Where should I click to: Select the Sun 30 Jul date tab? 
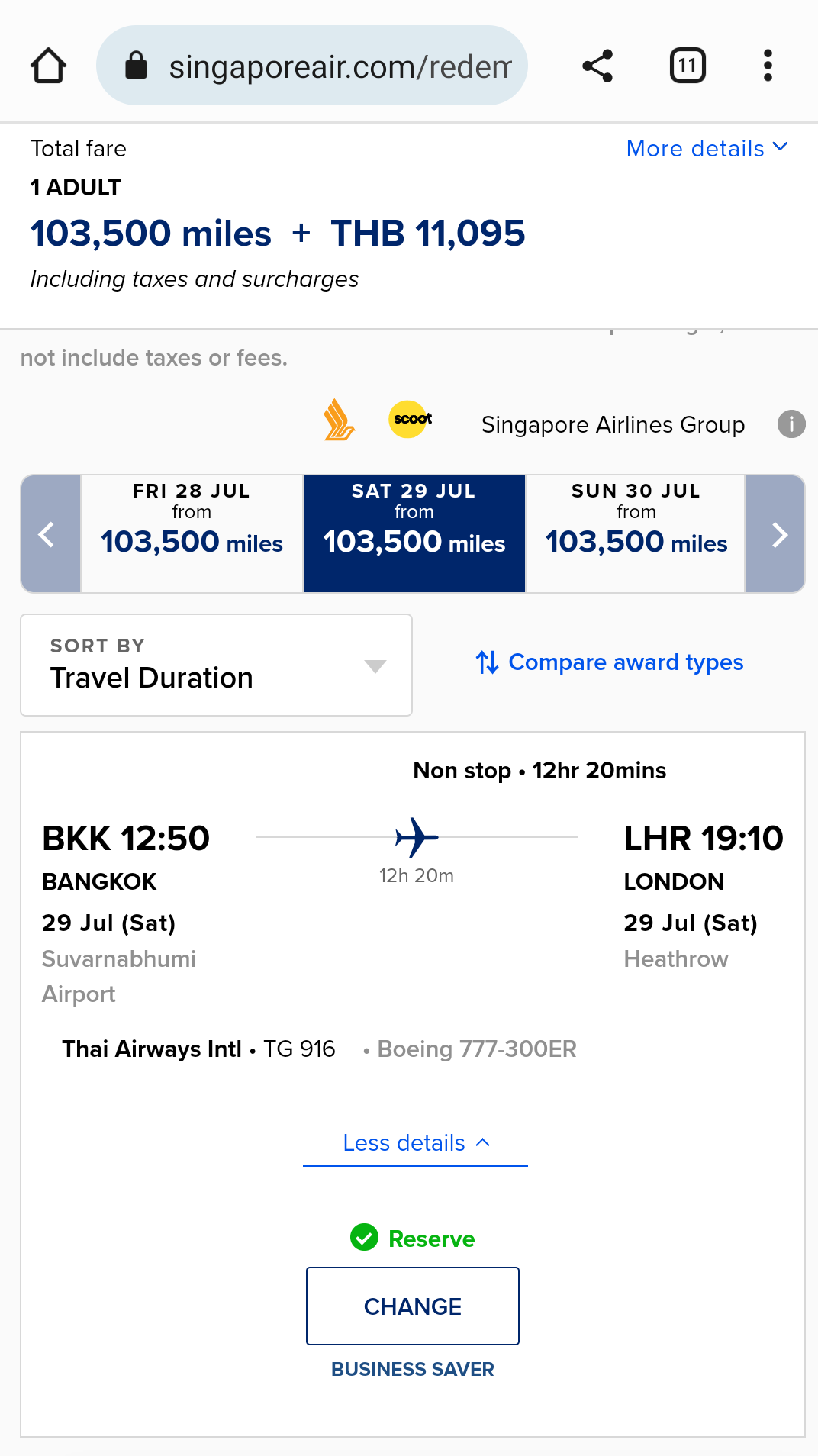point(636,533)
